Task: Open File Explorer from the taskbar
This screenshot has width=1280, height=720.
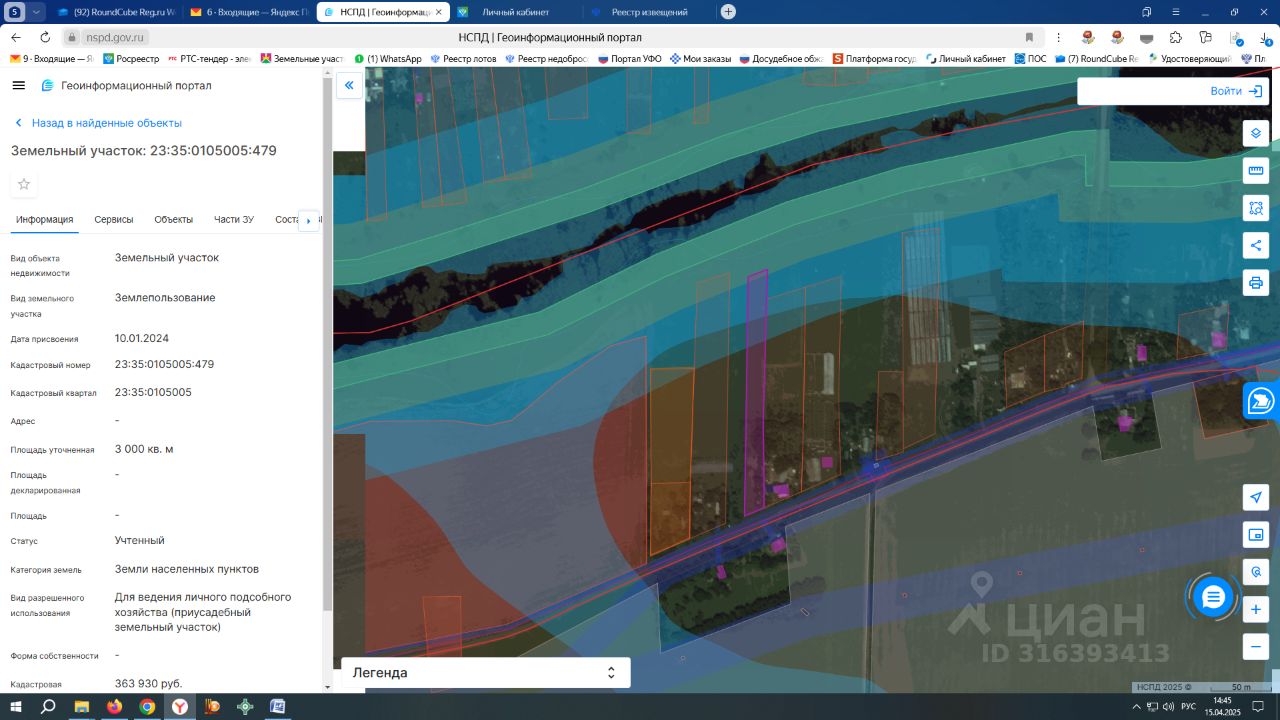Action: (x=81, y=706)
